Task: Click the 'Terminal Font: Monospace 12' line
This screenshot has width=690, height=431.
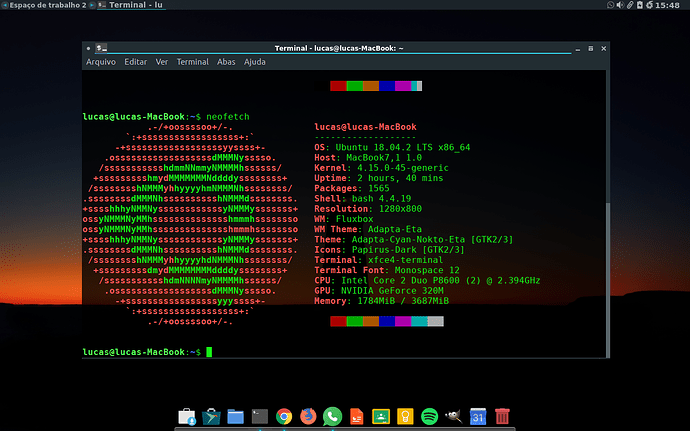Action: [x=387, y=270]
